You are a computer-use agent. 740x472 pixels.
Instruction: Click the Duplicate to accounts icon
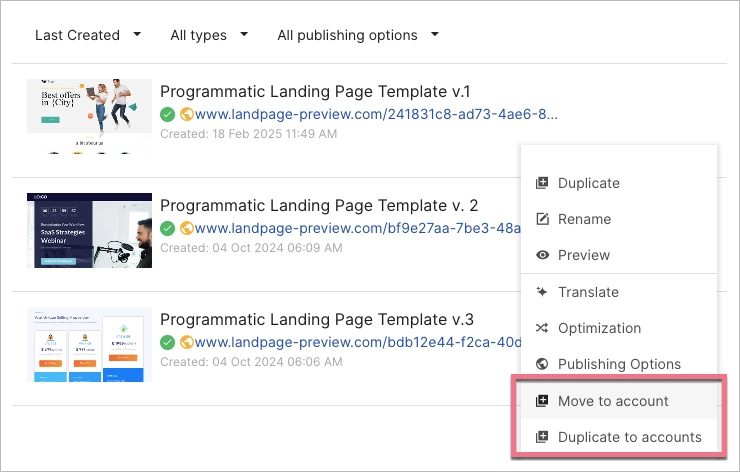point(542,437)
